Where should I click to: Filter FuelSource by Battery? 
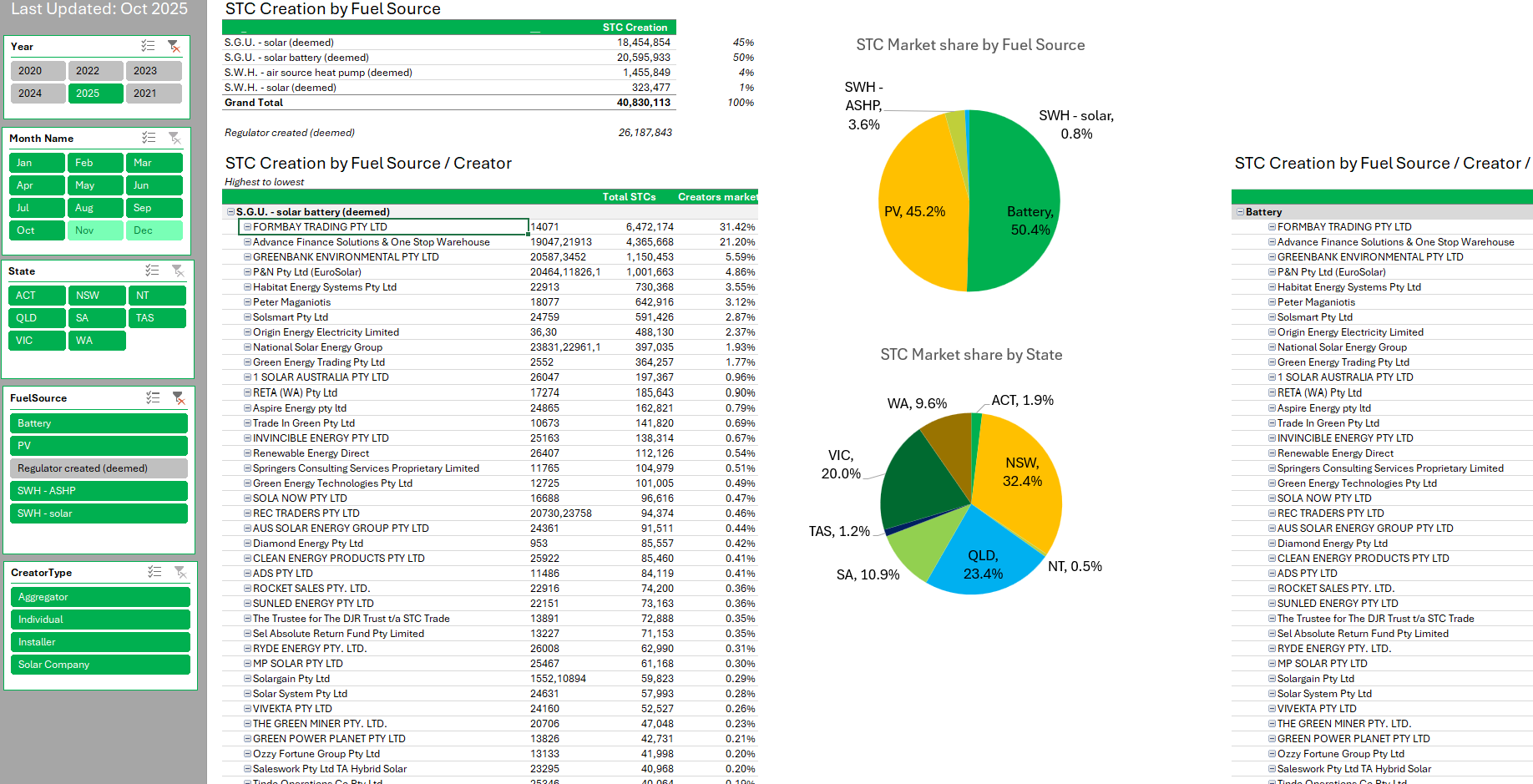point(99,423)
